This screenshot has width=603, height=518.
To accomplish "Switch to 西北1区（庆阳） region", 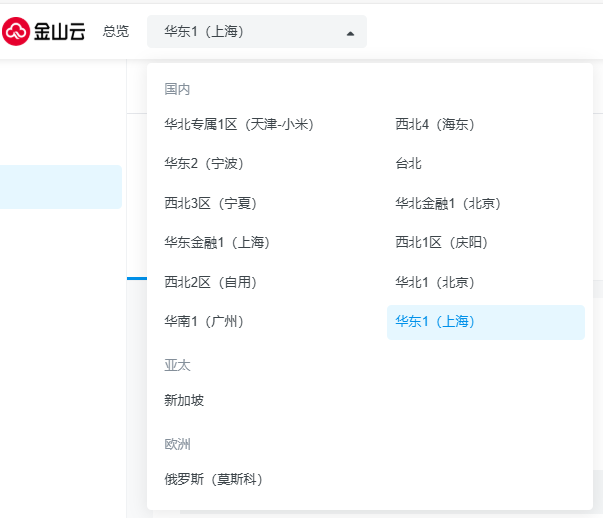I will coord(442,242).
